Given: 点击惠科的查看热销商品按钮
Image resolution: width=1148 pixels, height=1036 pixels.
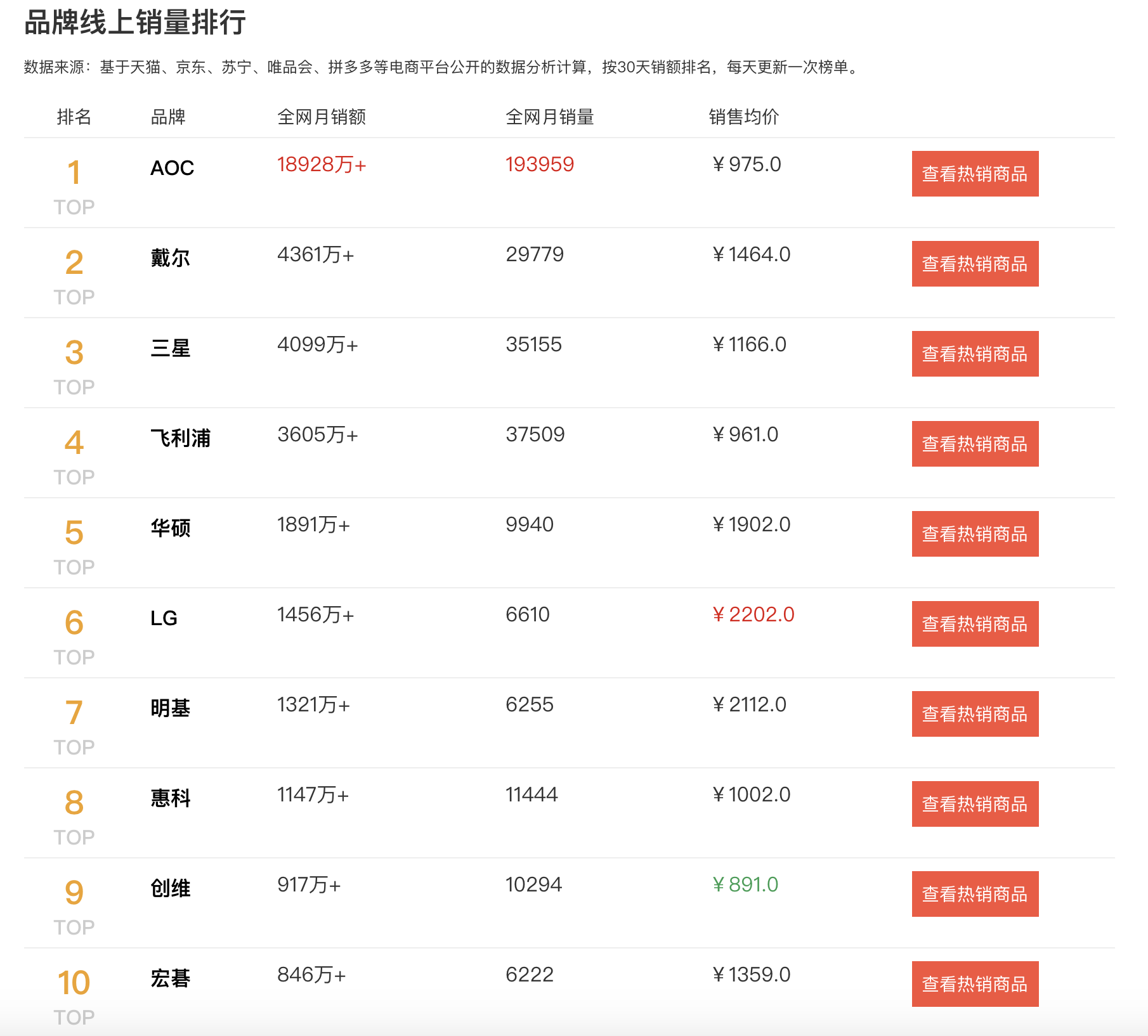Looking at the screenshot, I should [975, 803].
